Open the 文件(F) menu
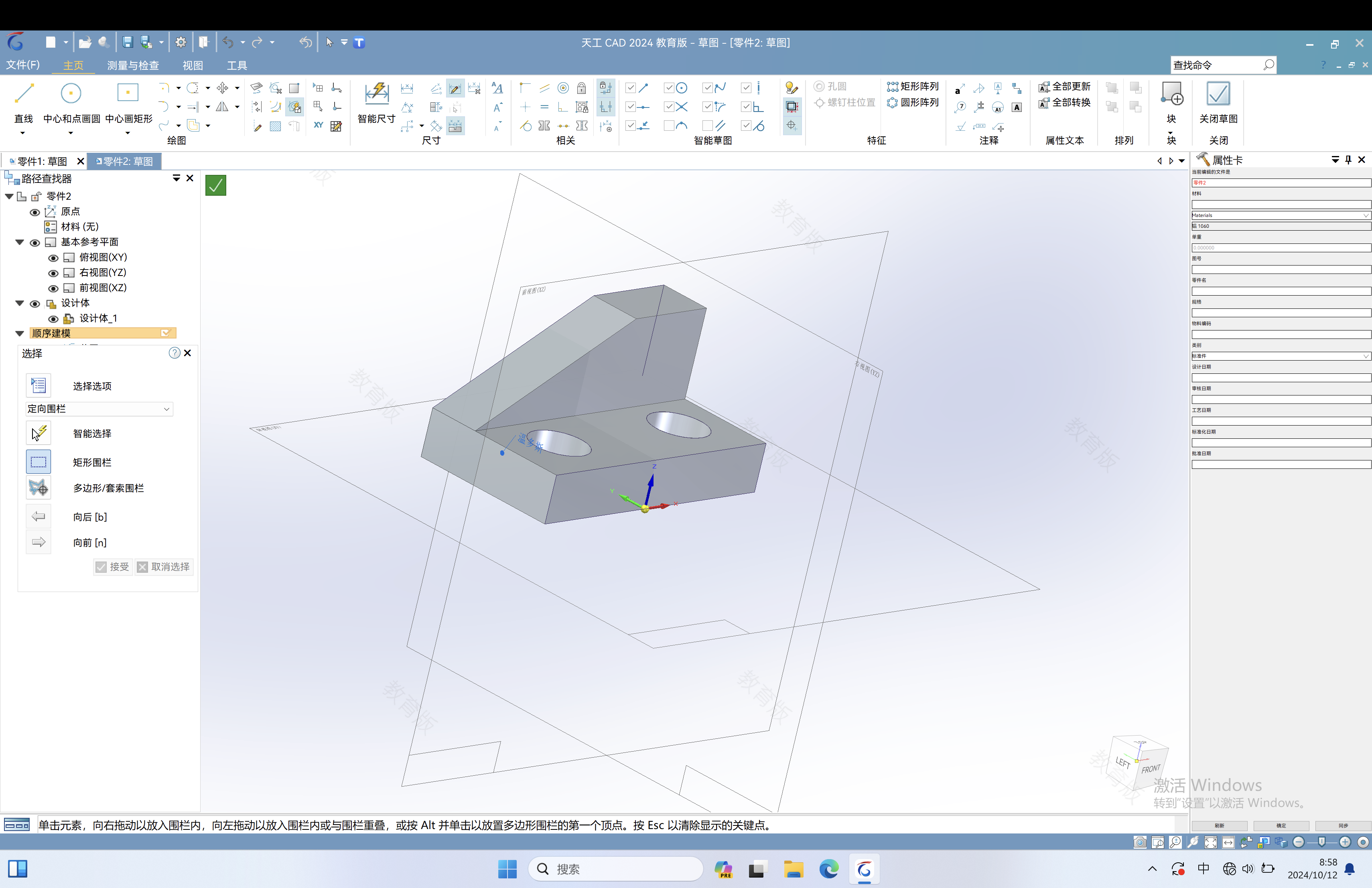This screenshot has height=888, width=1372. (23, 65)
